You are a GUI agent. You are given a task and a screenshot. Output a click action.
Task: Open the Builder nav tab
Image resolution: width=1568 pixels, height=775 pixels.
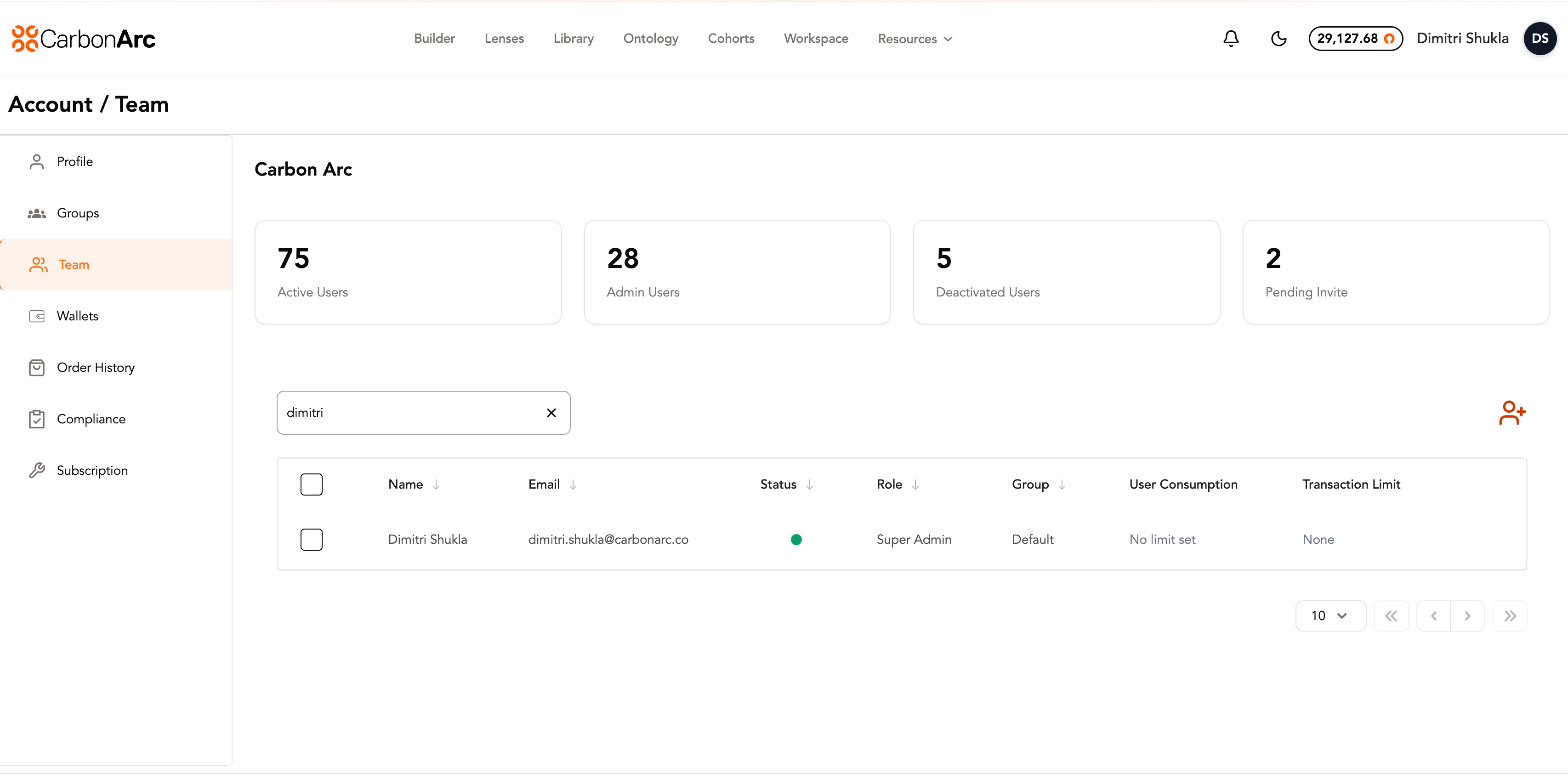coord(434,38)
